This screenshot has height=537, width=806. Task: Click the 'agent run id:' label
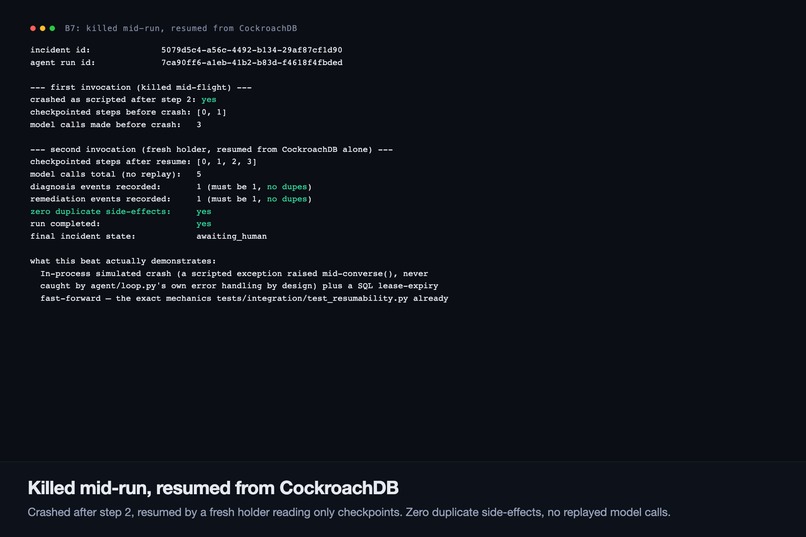(x=63, y=62)
